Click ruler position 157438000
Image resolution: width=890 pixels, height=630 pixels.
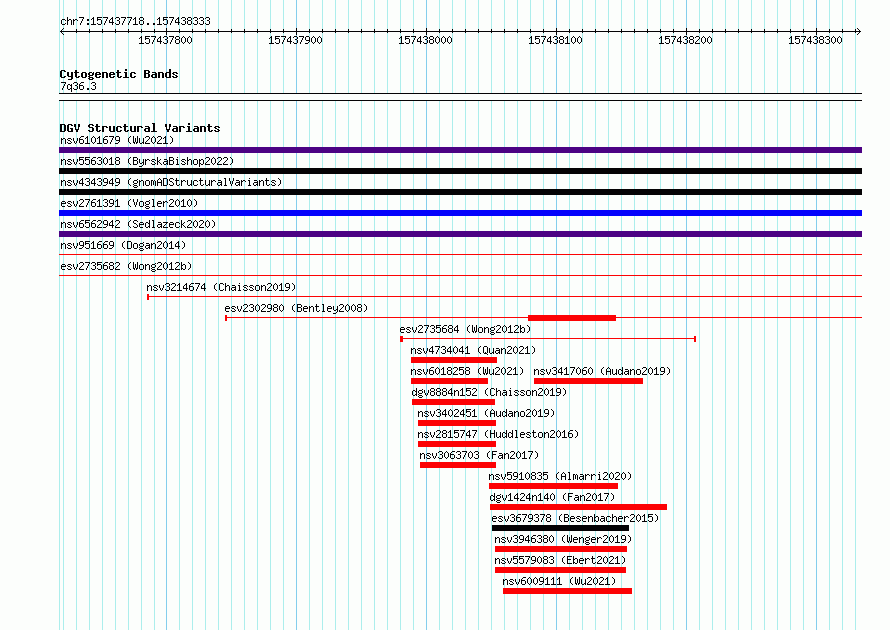pyautogui.click(x=425, y=40)
